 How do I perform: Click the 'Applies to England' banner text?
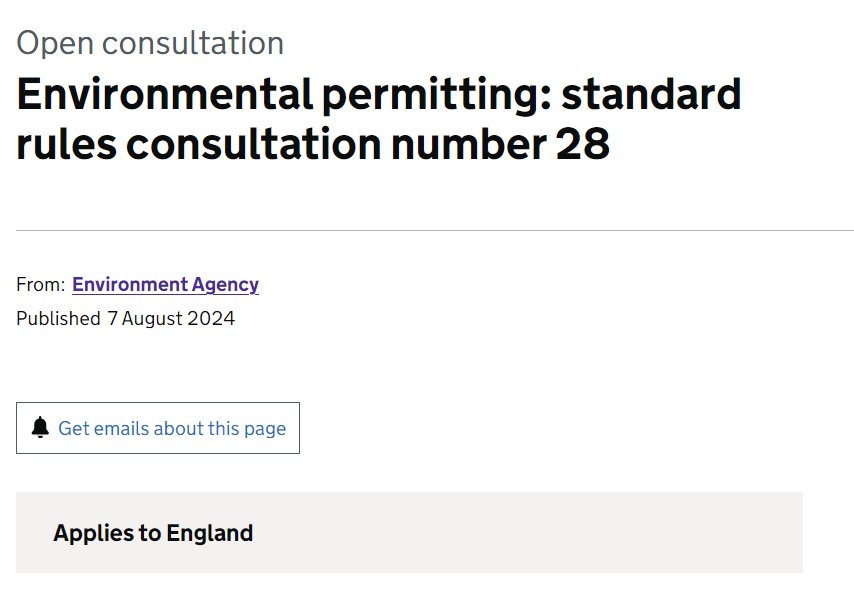point(153,533)
